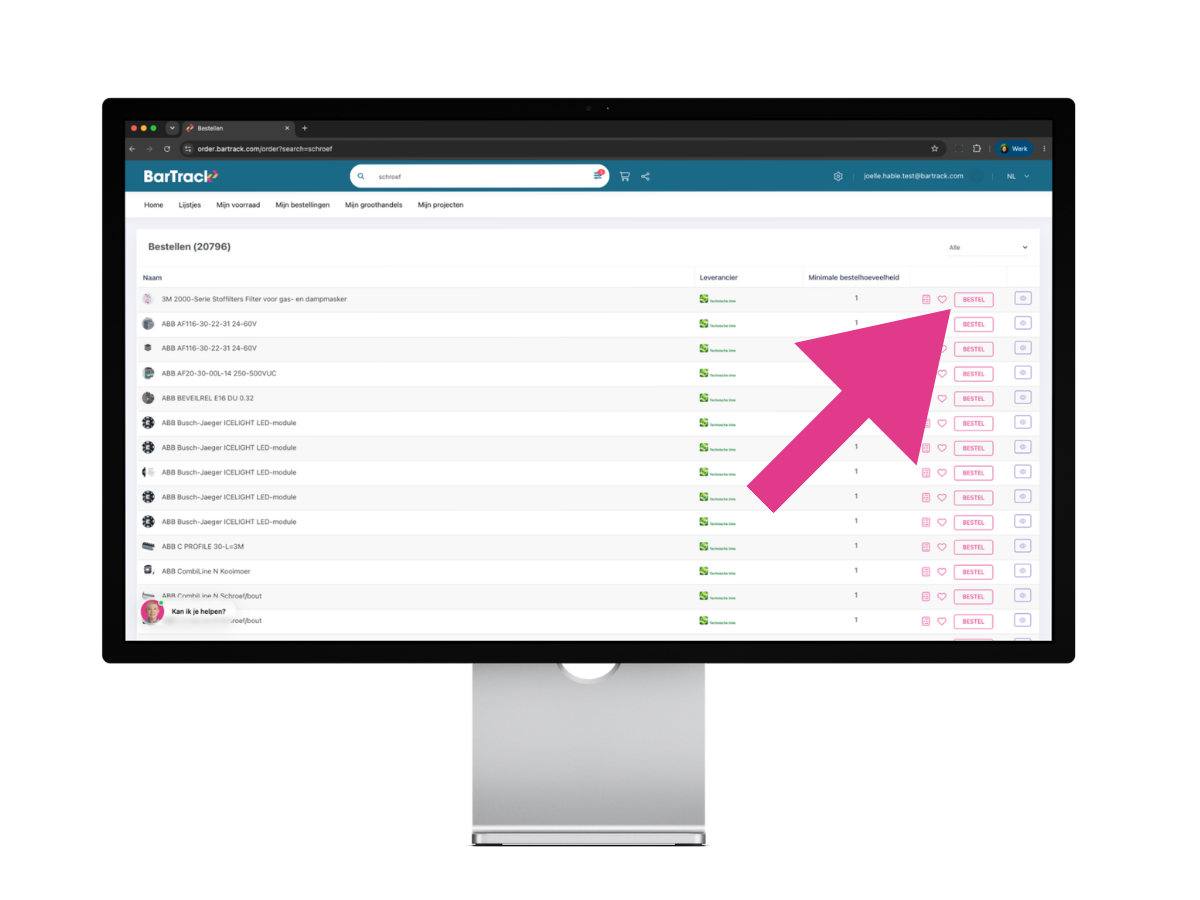The height and width of the screenshot is (900, 1200).
Task: Expand the NL language dropdown
Action: (x=1018, y=176)
